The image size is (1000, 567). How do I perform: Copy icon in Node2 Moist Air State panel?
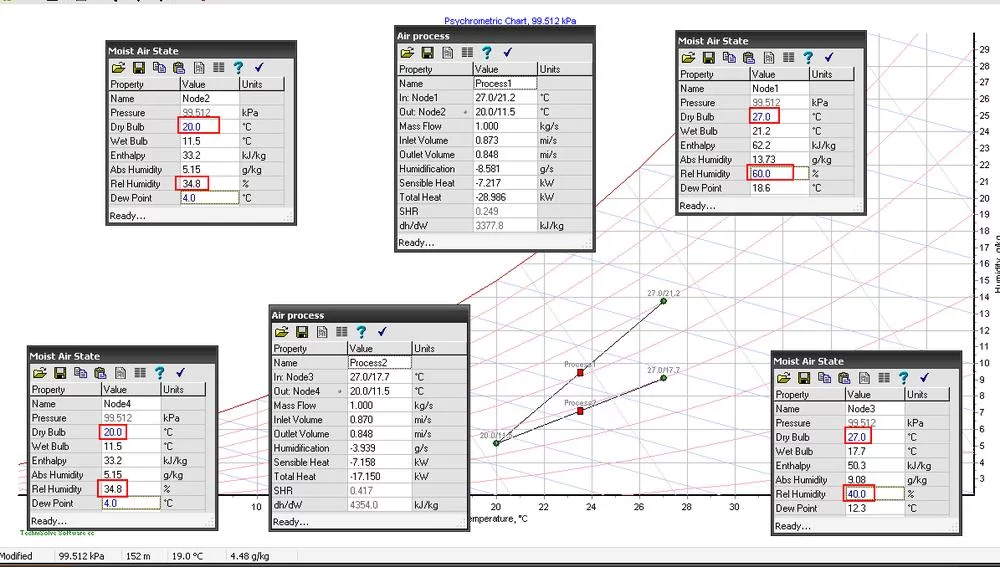coord(159,67)
